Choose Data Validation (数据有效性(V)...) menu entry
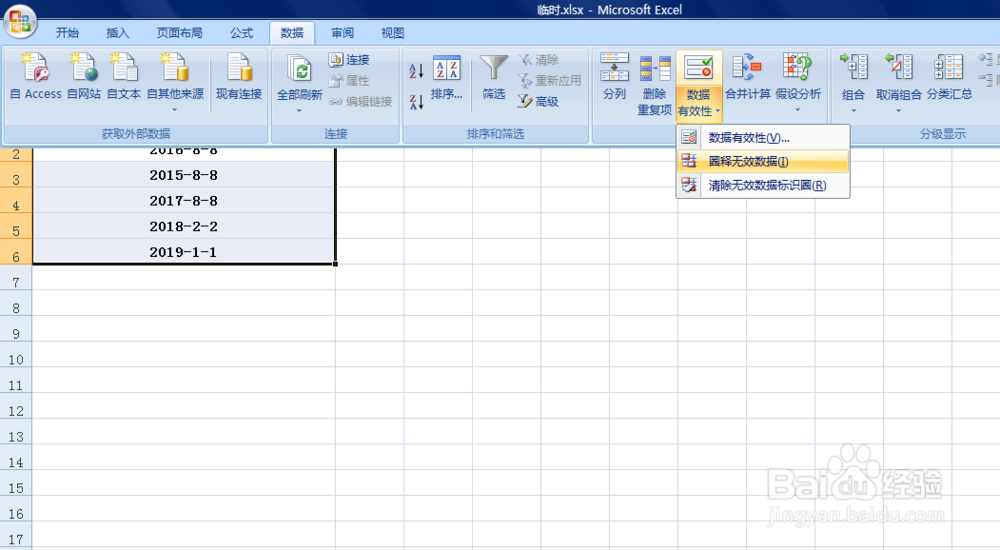1000x550 pixels. click(x=763, y=138)
